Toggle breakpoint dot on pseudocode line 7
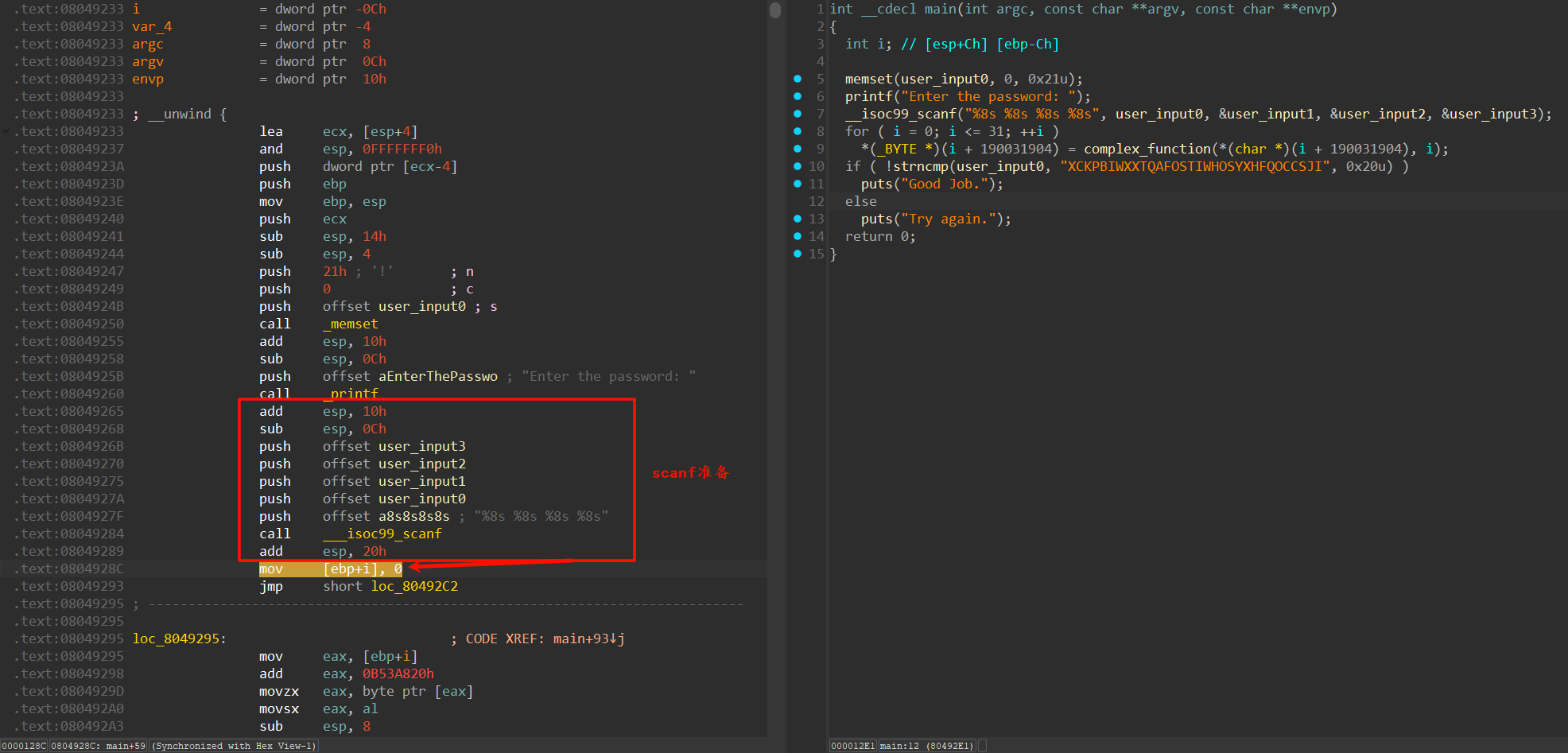This screenshot has height=753, width=1568. pyautogui.click(x=798, y=114)
